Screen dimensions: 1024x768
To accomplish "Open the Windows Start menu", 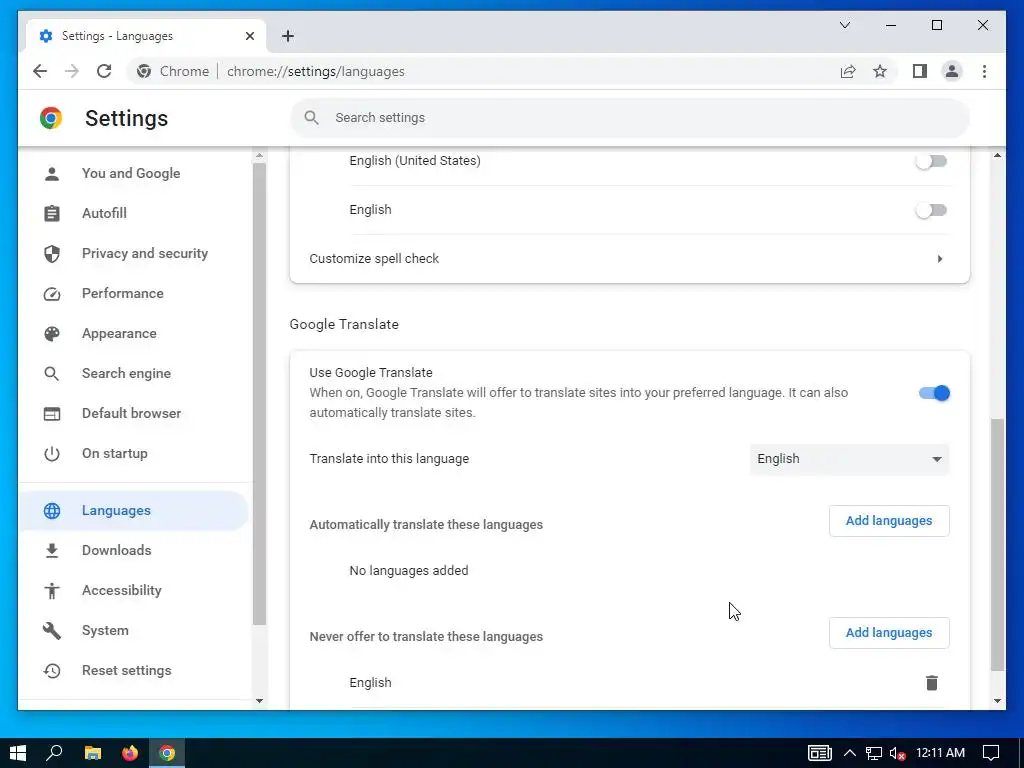I will tap(18, 753).
